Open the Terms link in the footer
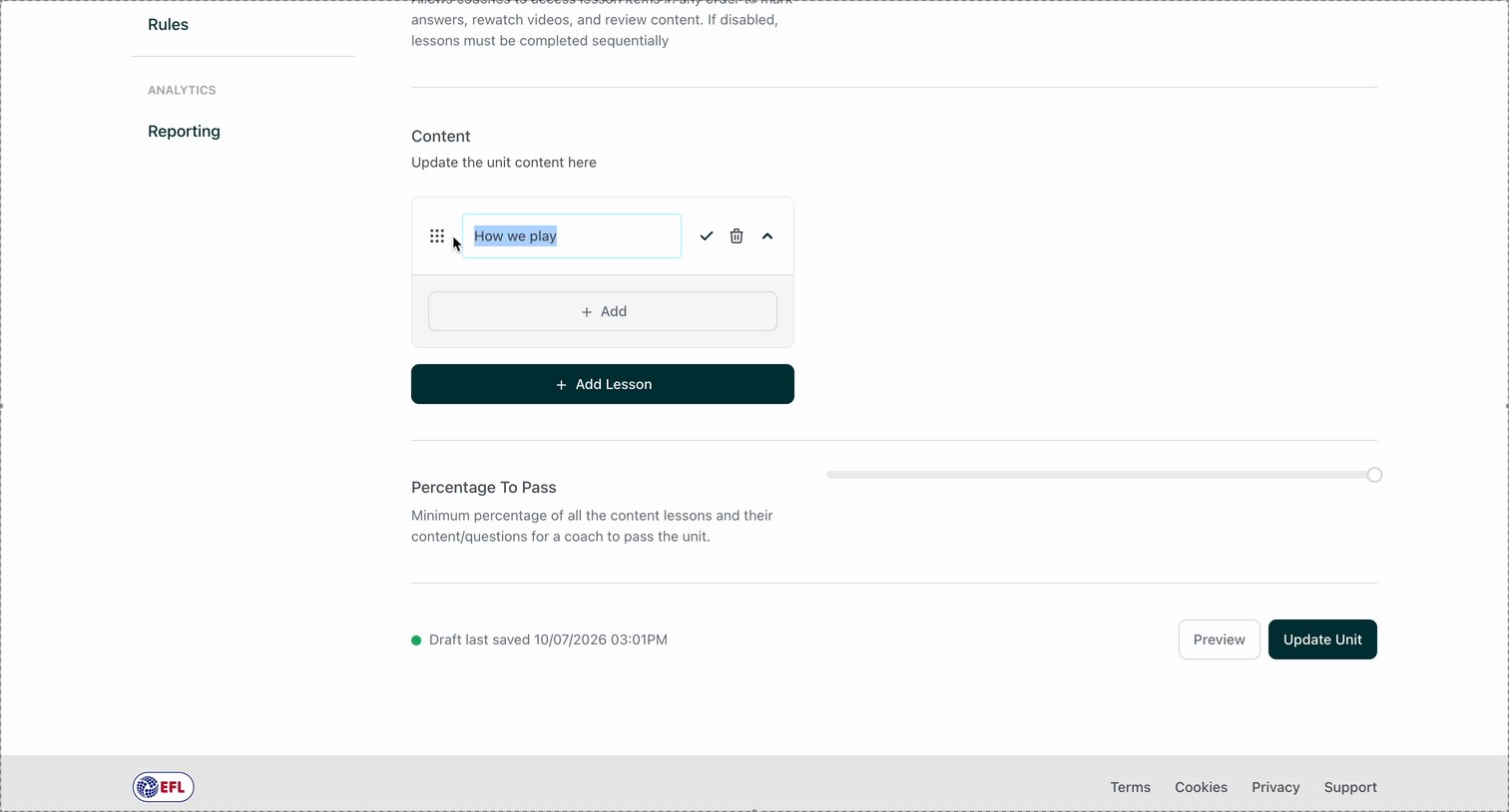Image resolution: width=1509 pixels, height=812 pixels. click(x=1131, y=787)
